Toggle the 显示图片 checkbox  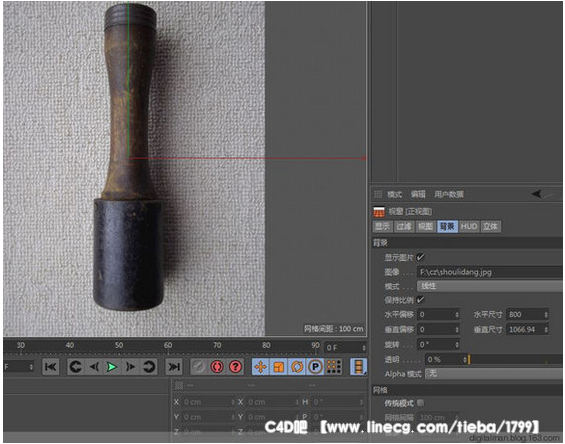[x=421, y=257]
